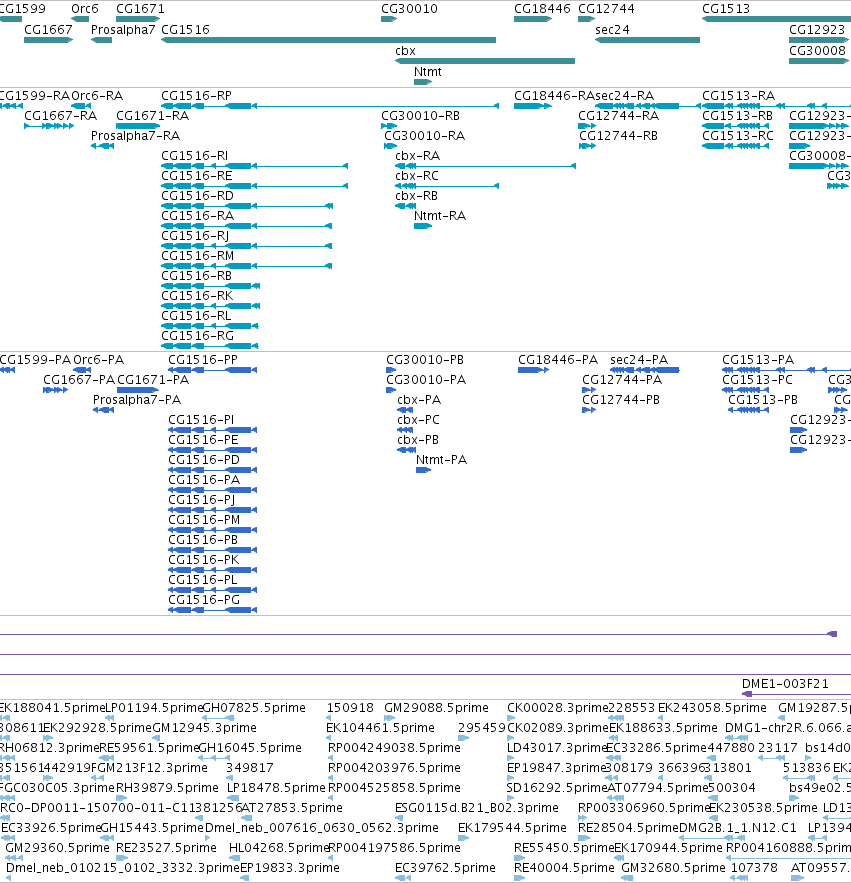
Task: Click the CG1516-PL protein label
Action: tap(203, 580)
